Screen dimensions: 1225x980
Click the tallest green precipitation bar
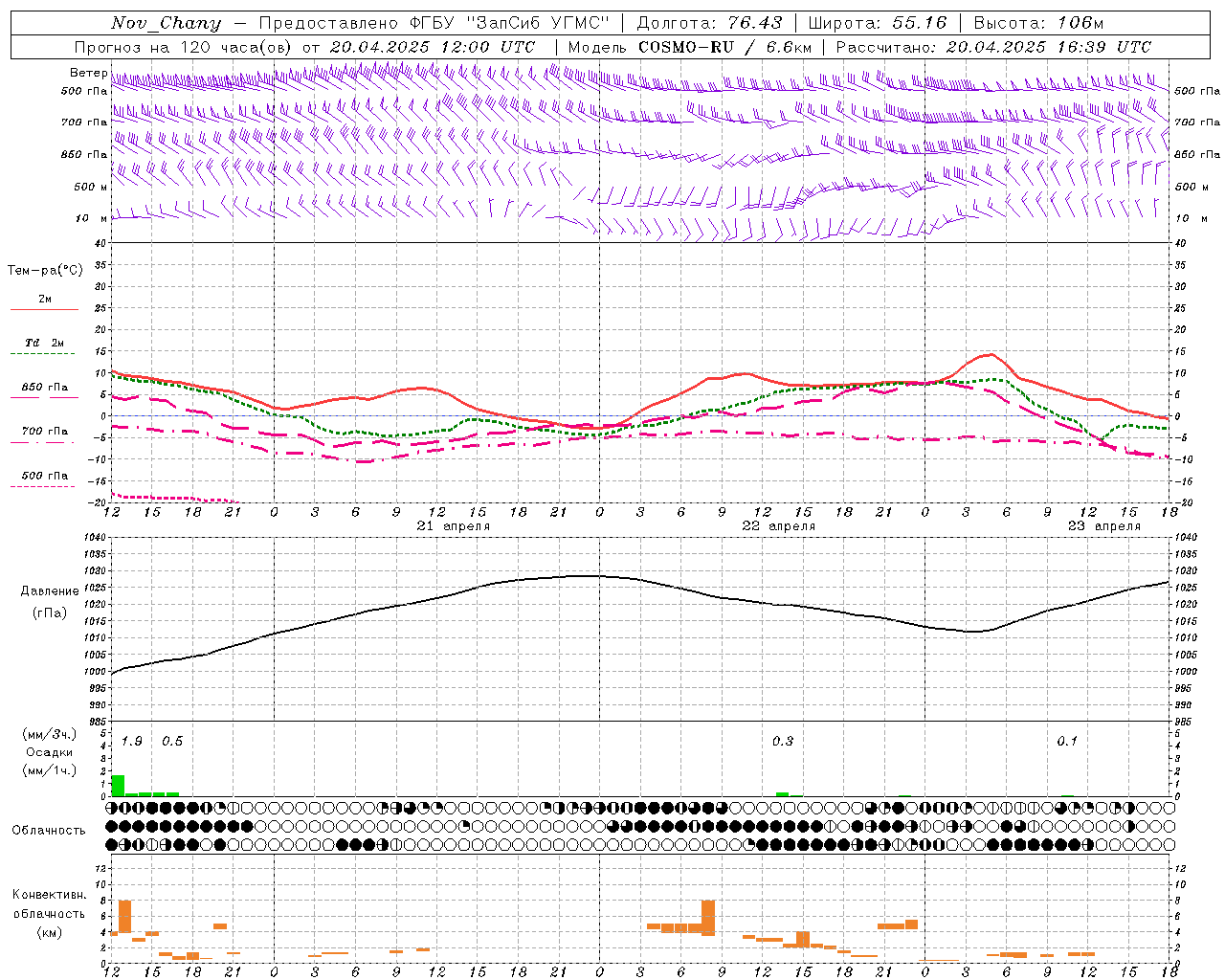(x=118, y=785)
